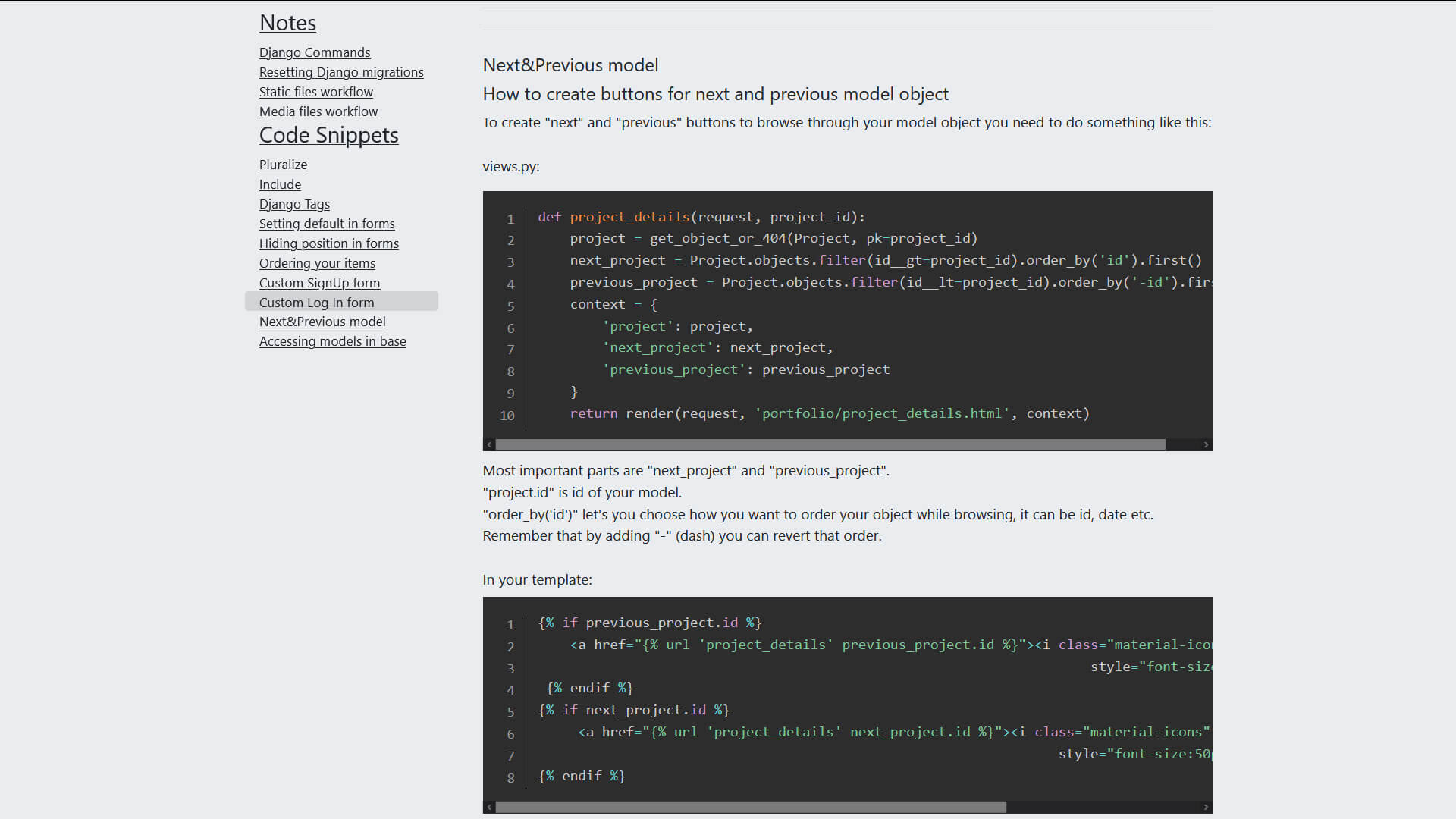Open the Static files workflow page
1456x819 pixels.
point(315,92)
